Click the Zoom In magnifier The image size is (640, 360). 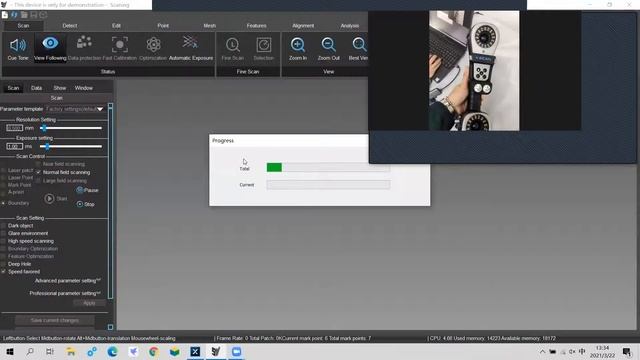(298, 44)
